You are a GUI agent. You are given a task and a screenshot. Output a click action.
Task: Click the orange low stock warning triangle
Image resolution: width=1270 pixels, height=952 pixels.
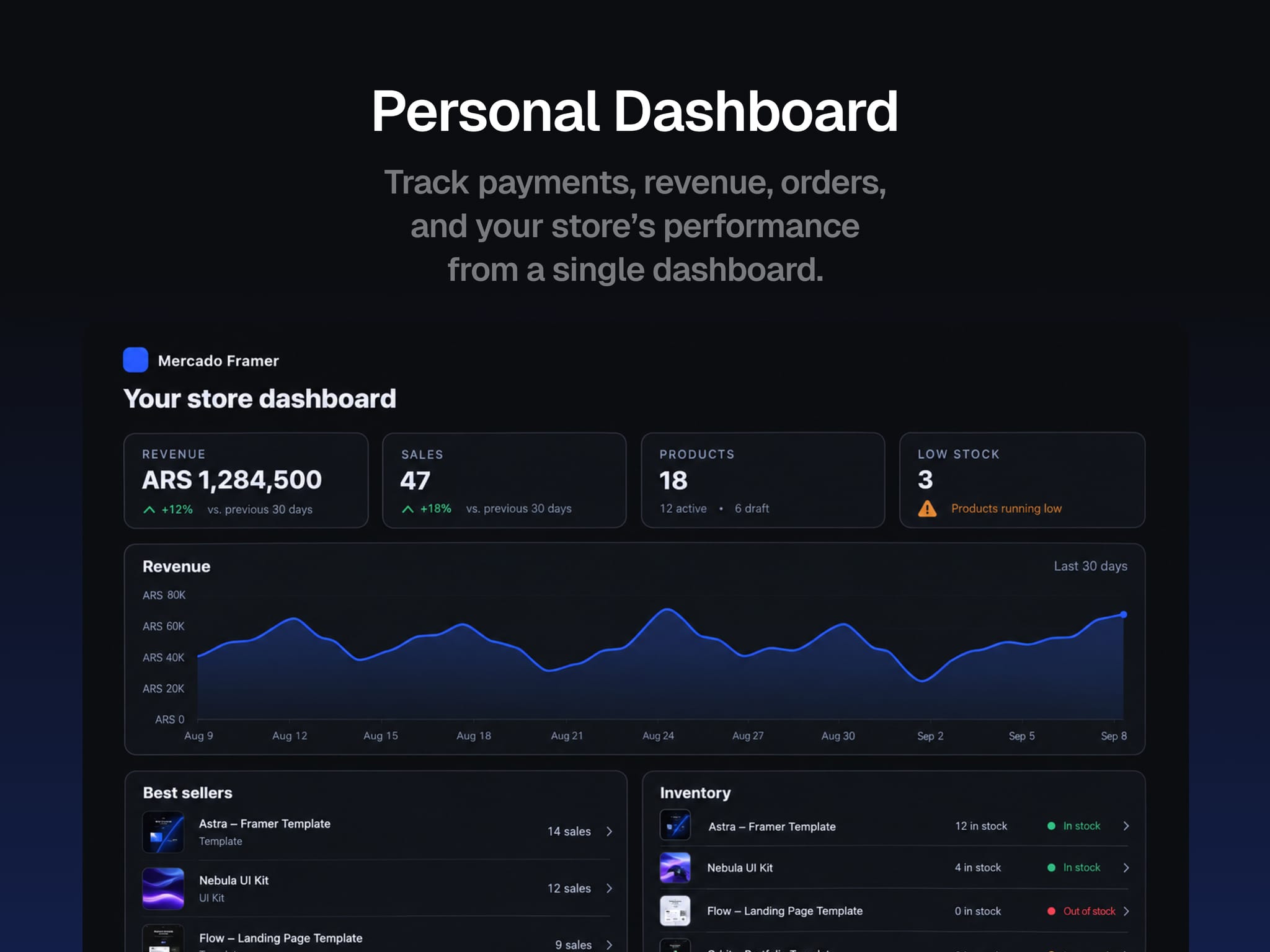[927, 508]
